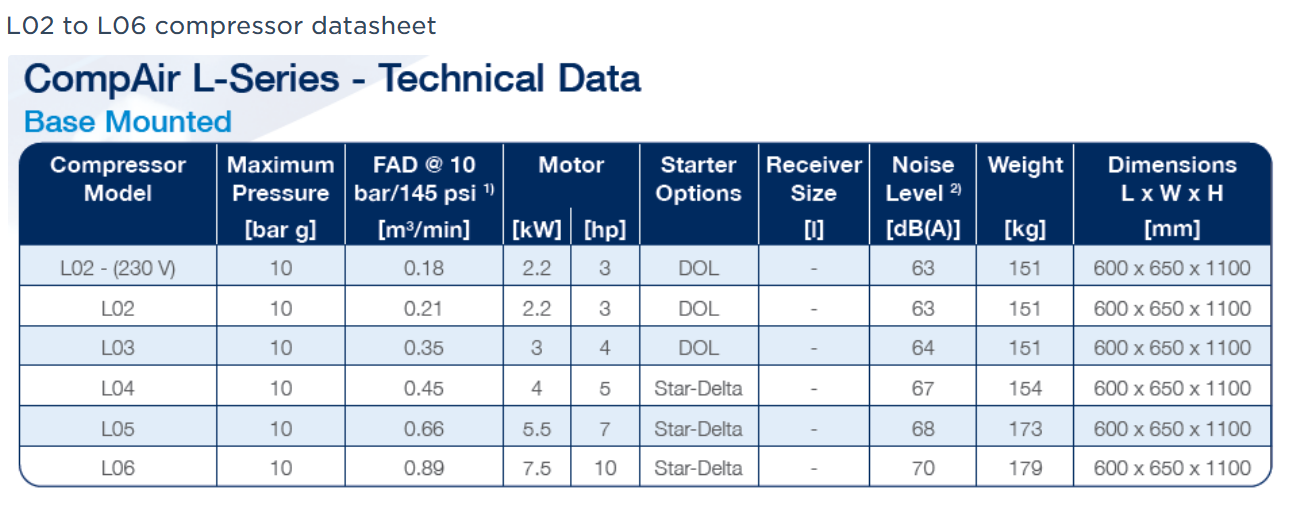Click the 'Base Mounted' subtitle
Image resolution: width=1293 pixels, height=510 pixels.
[127, 122]
